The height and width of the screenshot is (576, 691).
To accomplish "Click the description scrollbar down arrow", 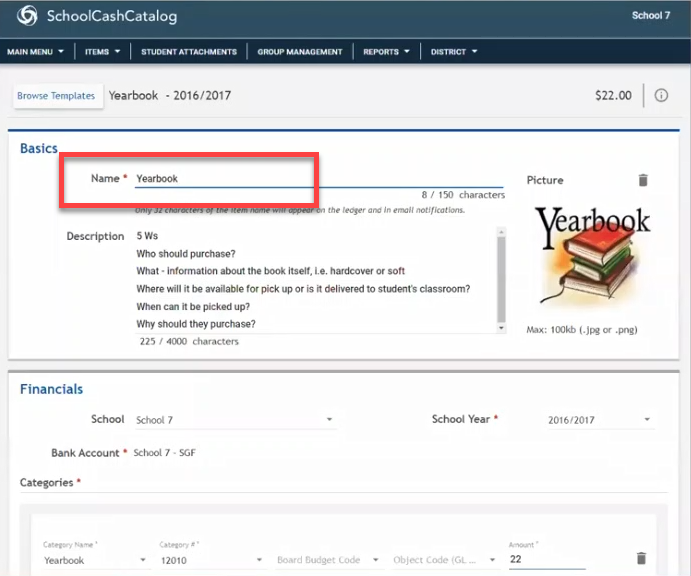I will pos(501,328).
